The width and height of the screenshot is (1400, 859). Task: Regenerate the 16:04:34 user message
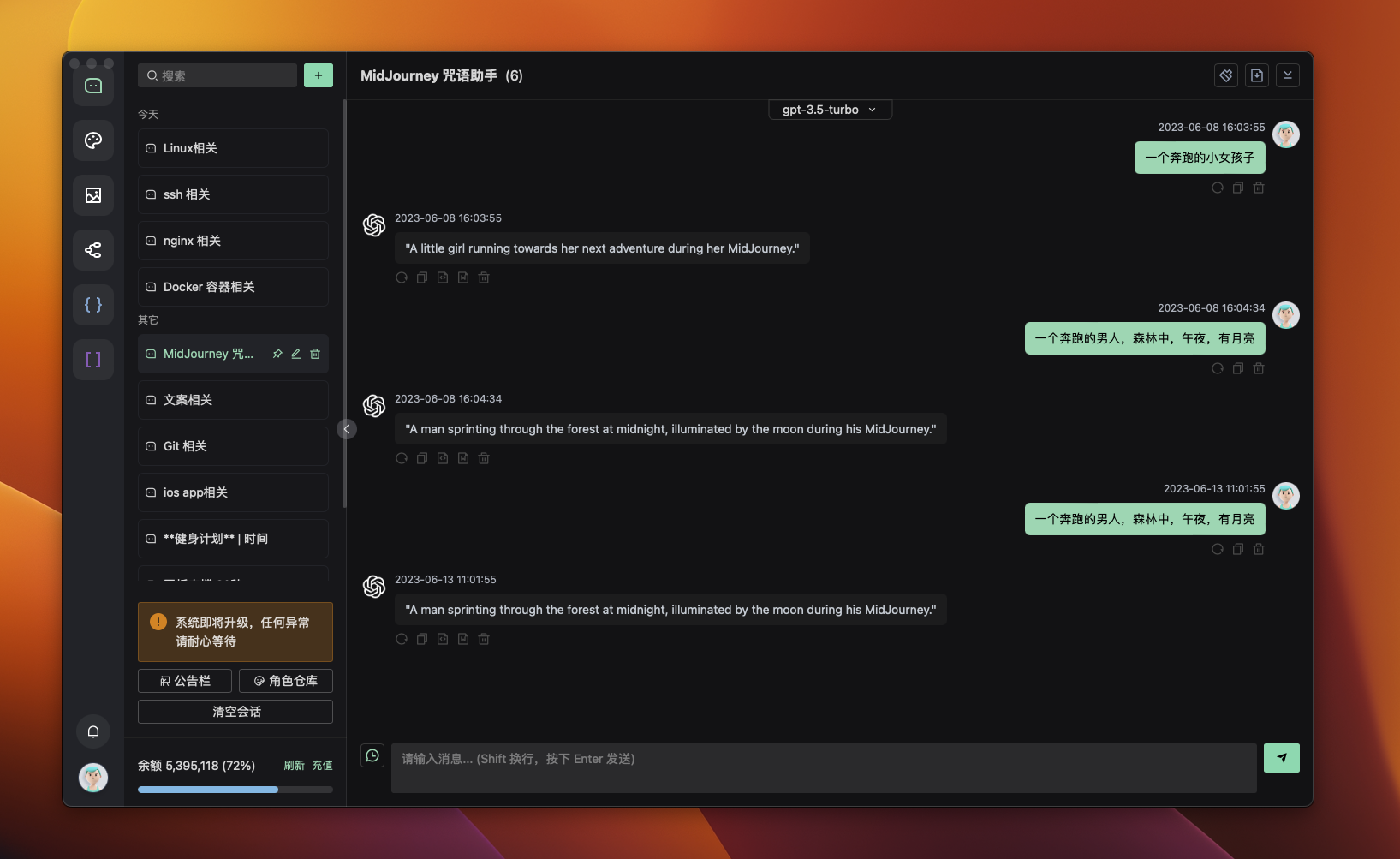coord(1218,368)
